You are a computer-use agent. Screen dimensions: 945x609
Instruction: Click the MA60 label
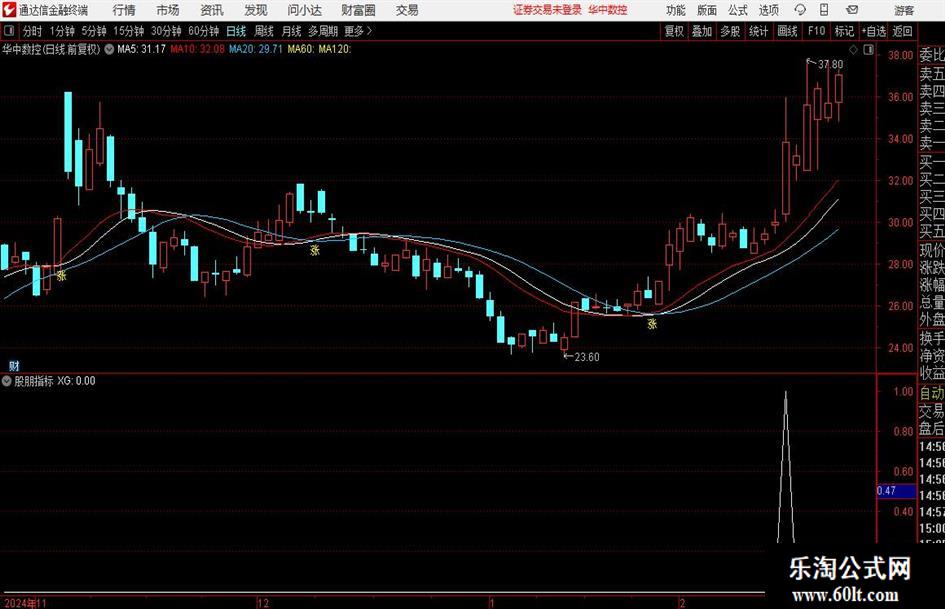click(x=300, y=49)
